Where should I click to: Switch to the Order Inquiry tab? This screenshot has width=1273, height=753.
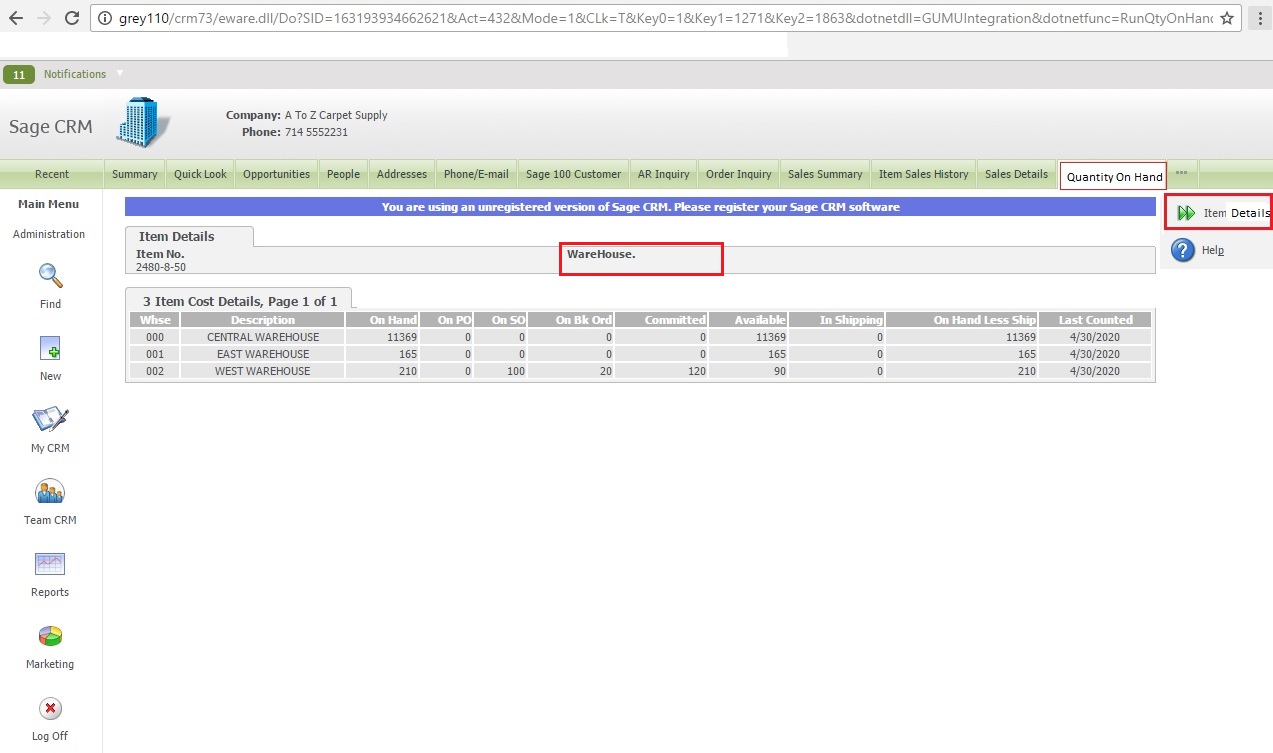738,174
